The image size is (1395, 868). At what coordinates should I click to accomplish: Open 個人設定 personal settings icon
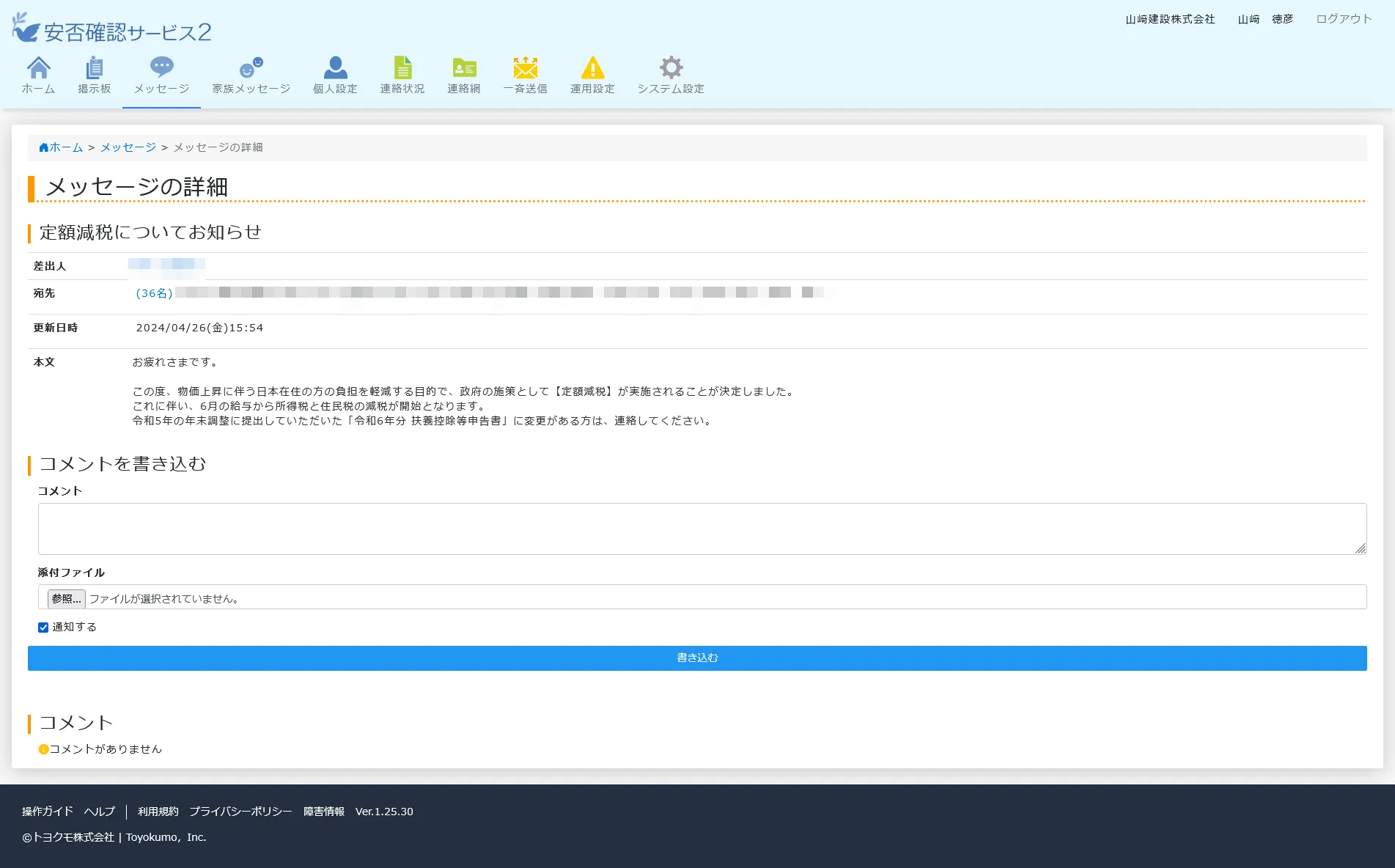coord(334,73)
